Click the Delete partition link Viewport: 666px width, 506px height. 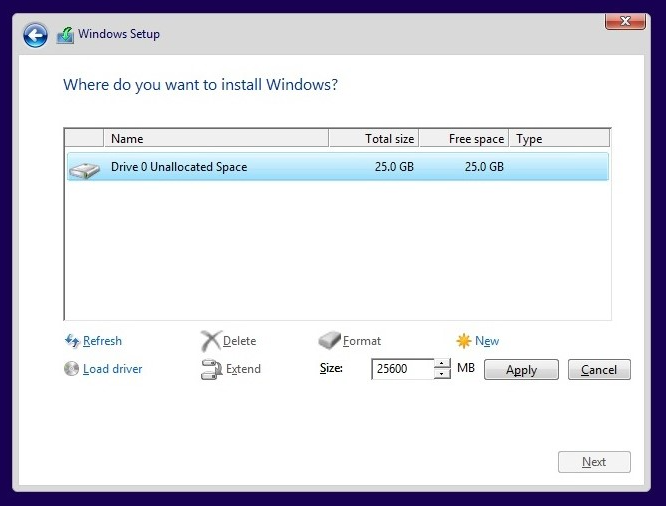tap(240, 341)
